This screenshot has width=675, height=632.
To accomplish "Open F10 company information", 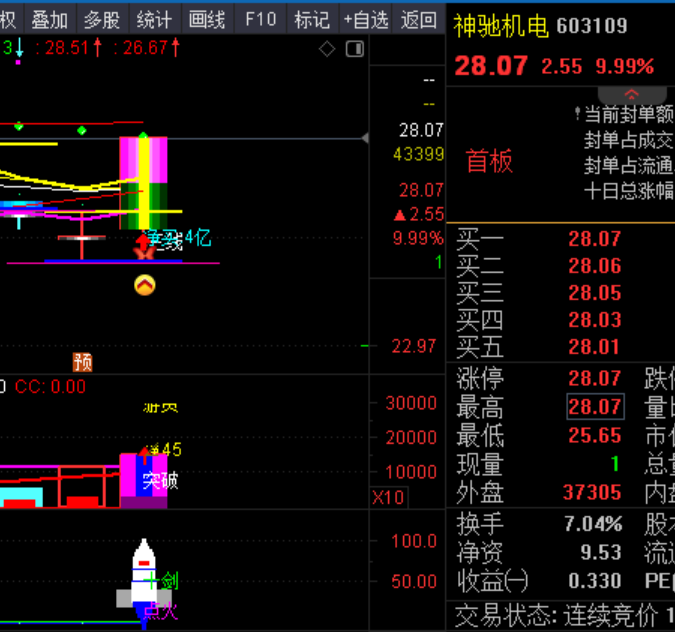I will (260, 19).
